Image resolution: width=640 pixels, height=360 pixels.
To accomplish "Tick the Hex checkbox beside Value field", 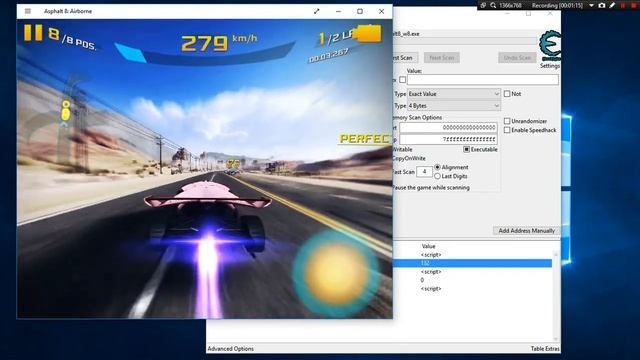I will click(x=402, y=80).
